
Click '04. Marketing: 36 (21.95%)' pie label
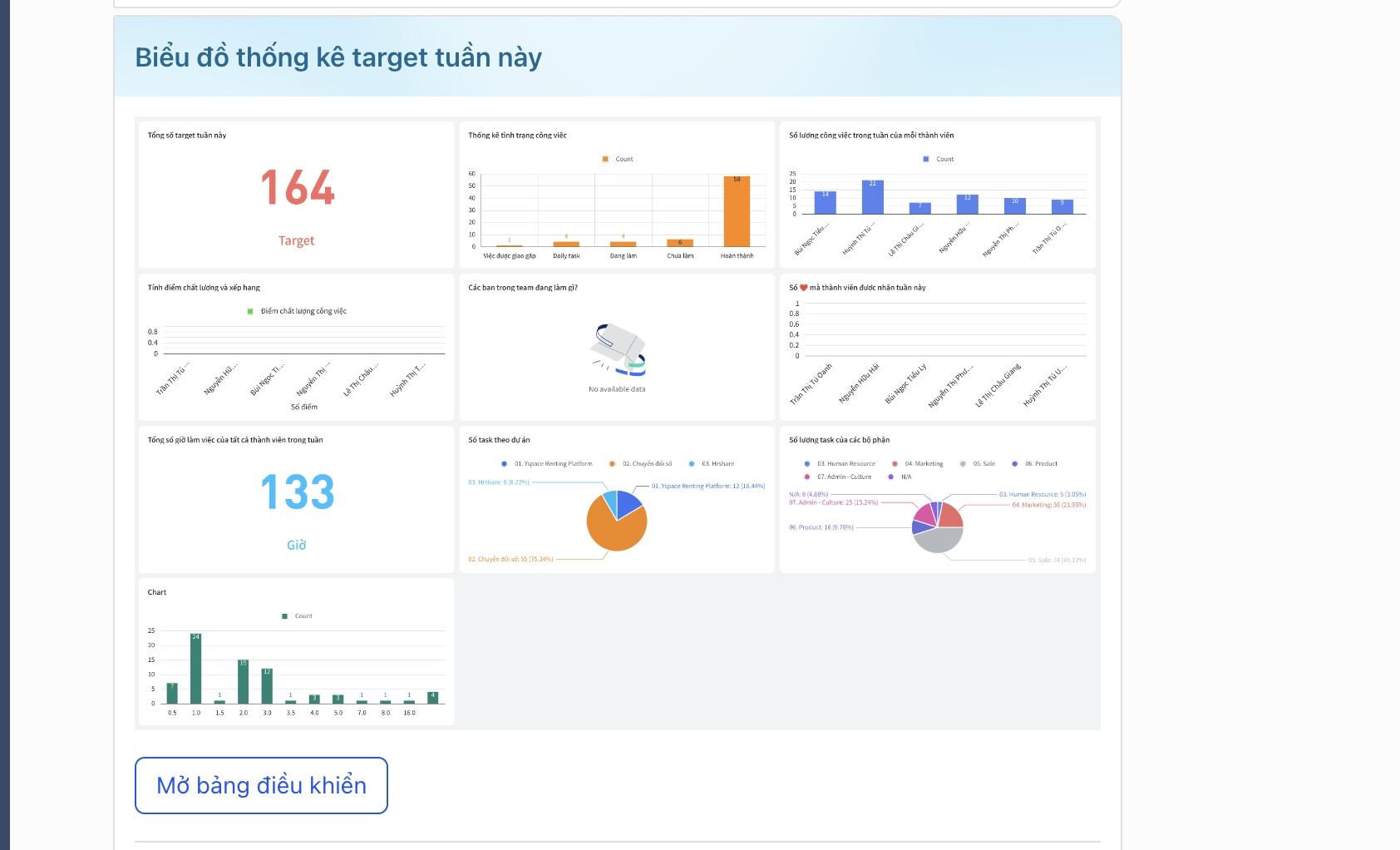point(1049,505)
